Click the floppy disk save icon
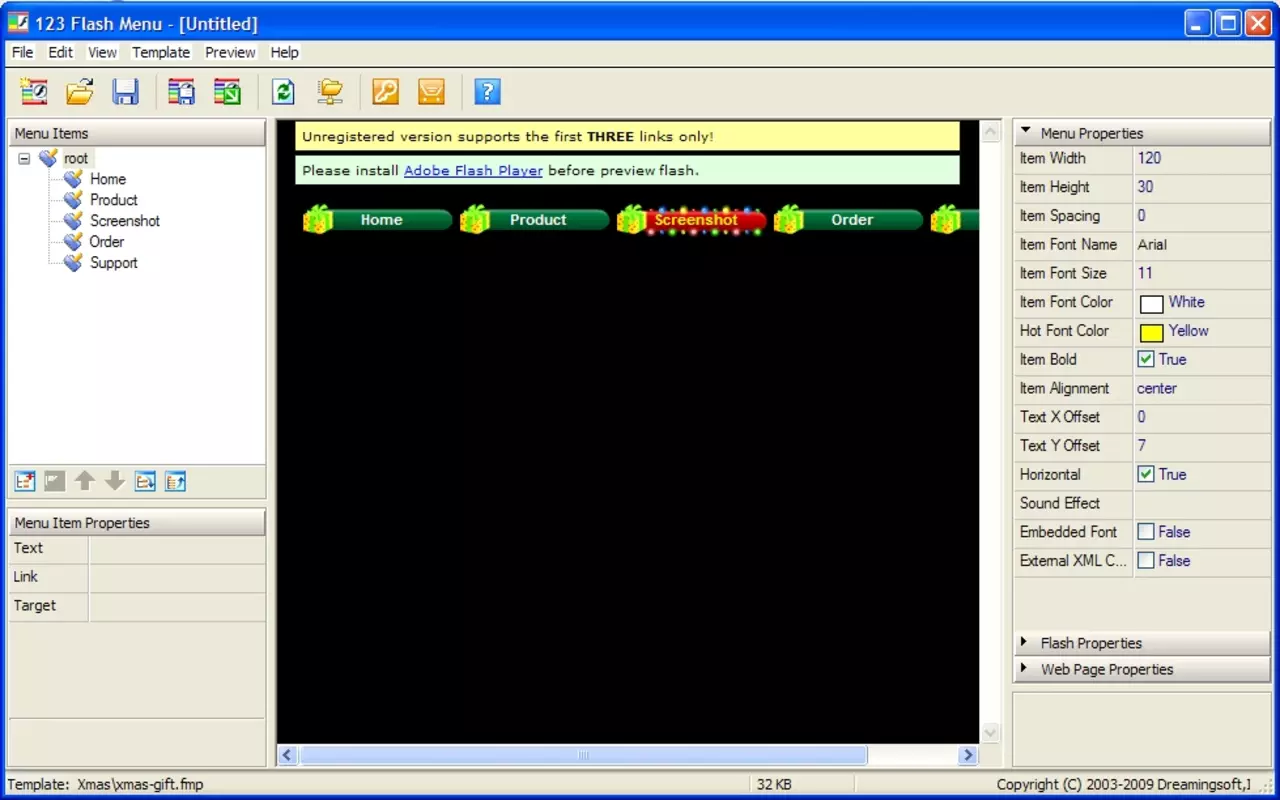Screen dimensions: 1280x800 click(x=125, y=92)
